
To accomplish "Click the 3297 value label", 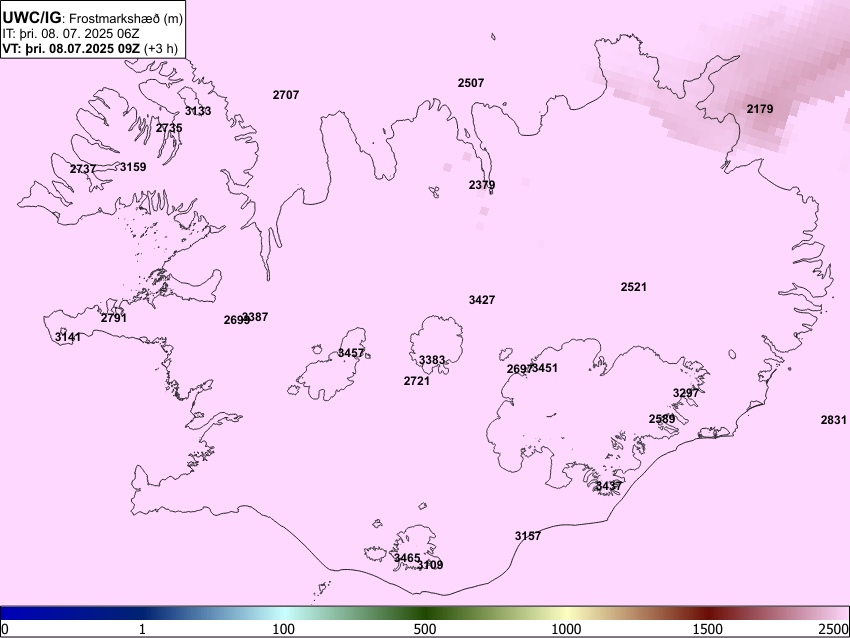I will 686,393.
